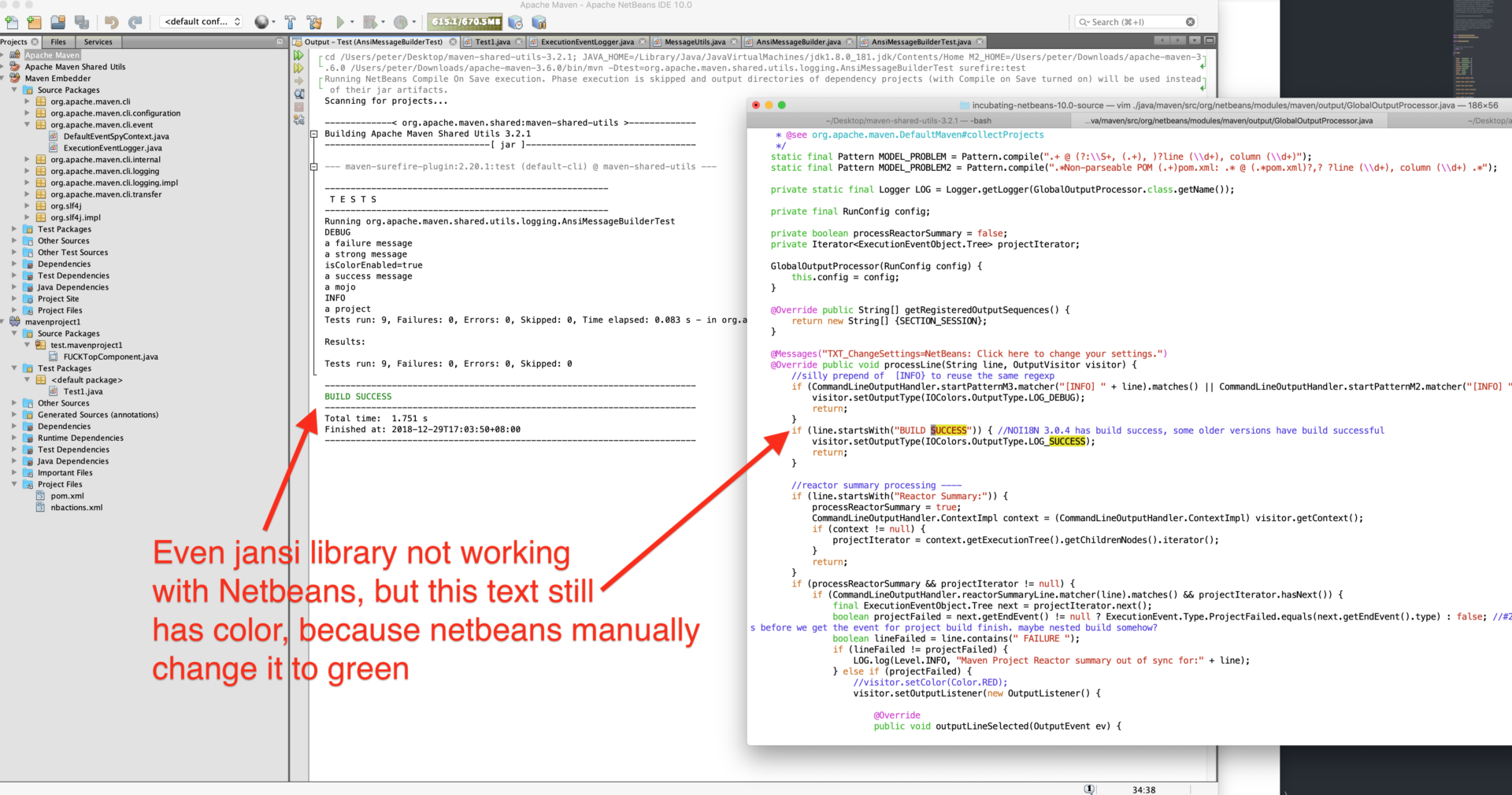Toggle the Redo icon in the toolbar
This screenshot has width=1512, height=795.
(x=134, y=21)
